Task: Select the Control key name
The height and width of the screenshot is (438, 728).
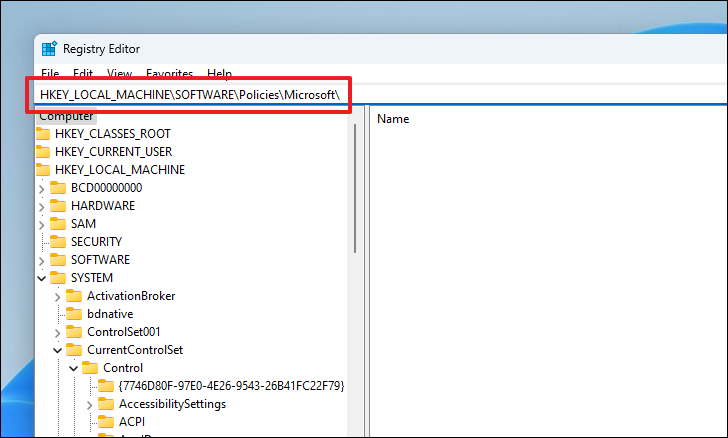Action: point(123,368)
